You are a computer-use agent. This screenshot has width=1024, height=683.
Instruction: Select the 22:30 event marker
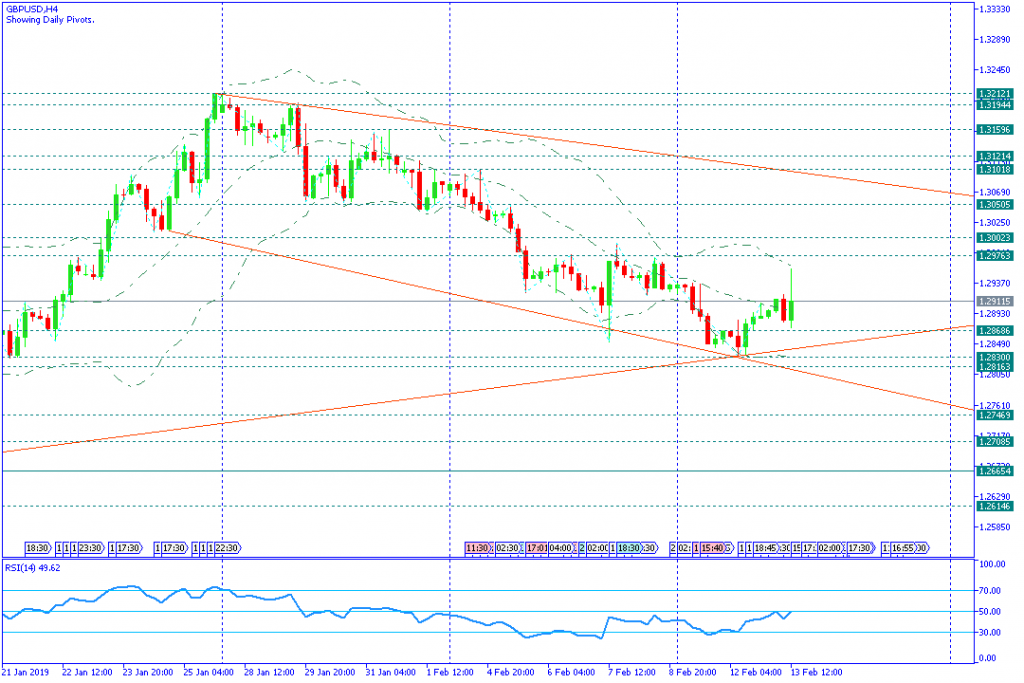click(x=225, y=548)
